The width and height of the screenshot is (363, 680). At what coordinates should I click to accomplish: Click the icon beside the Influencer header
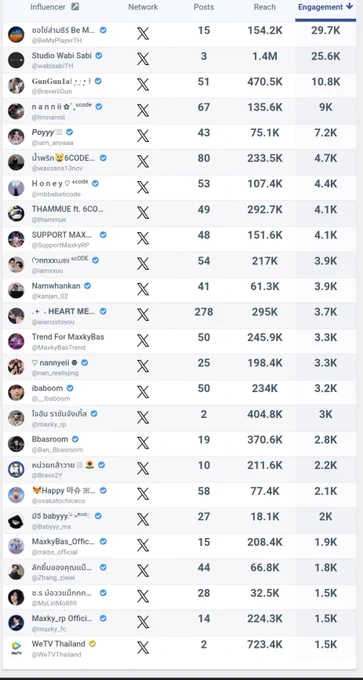click(75, 7)
